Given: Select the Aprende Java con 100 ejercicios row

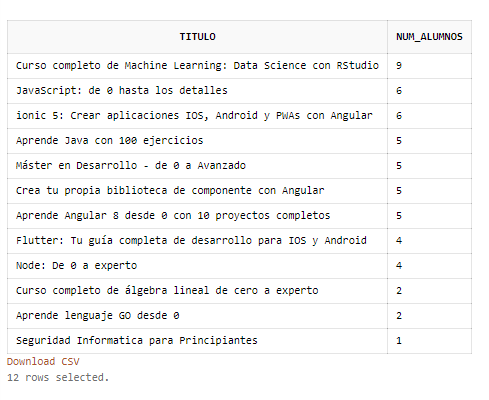Looking at the screenshot, I should pyautogui.click(x=239, y=141).
